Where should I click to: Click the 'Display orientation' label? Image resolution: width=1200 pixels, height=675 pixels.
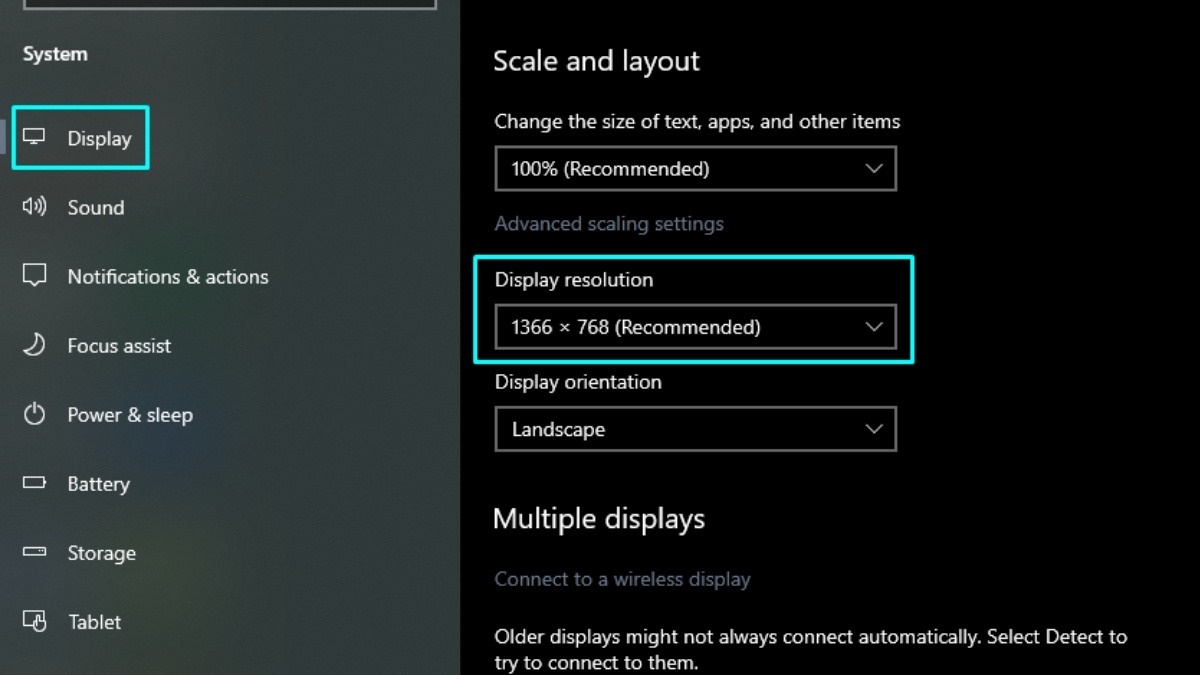(x=578, y=382)
